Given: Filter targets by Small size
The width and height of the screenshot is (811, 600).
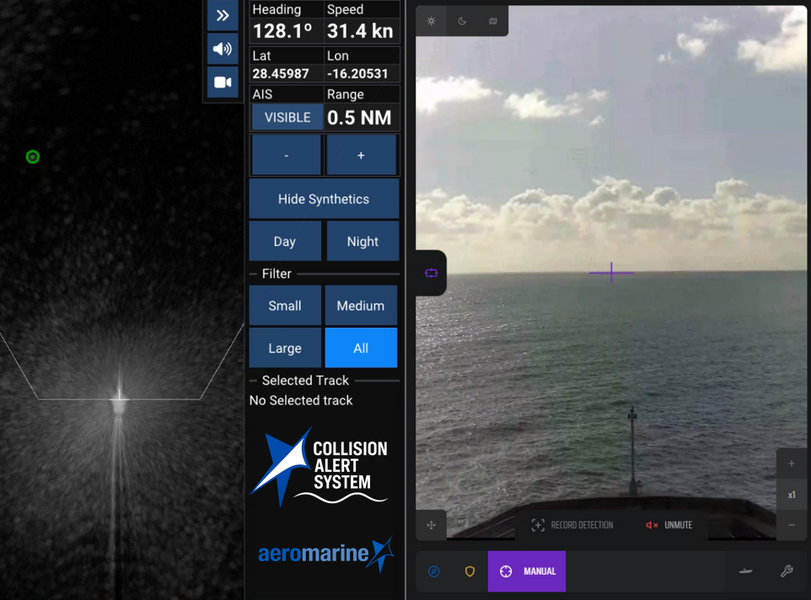Looking at the screenshot, I should point(285,306).
